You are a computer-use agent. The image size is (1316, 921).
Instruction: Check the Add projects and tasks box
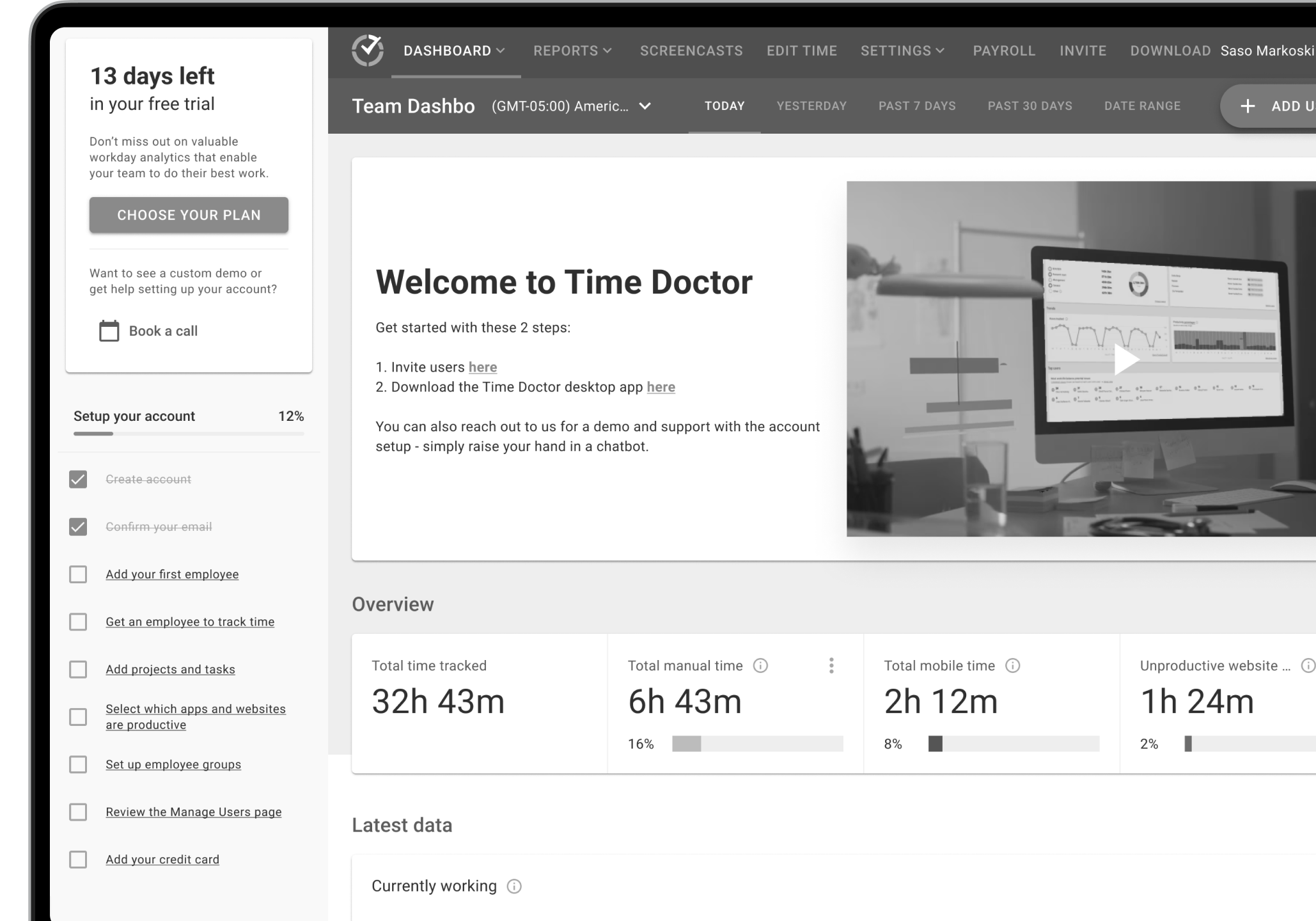click(x=78, y=669)
